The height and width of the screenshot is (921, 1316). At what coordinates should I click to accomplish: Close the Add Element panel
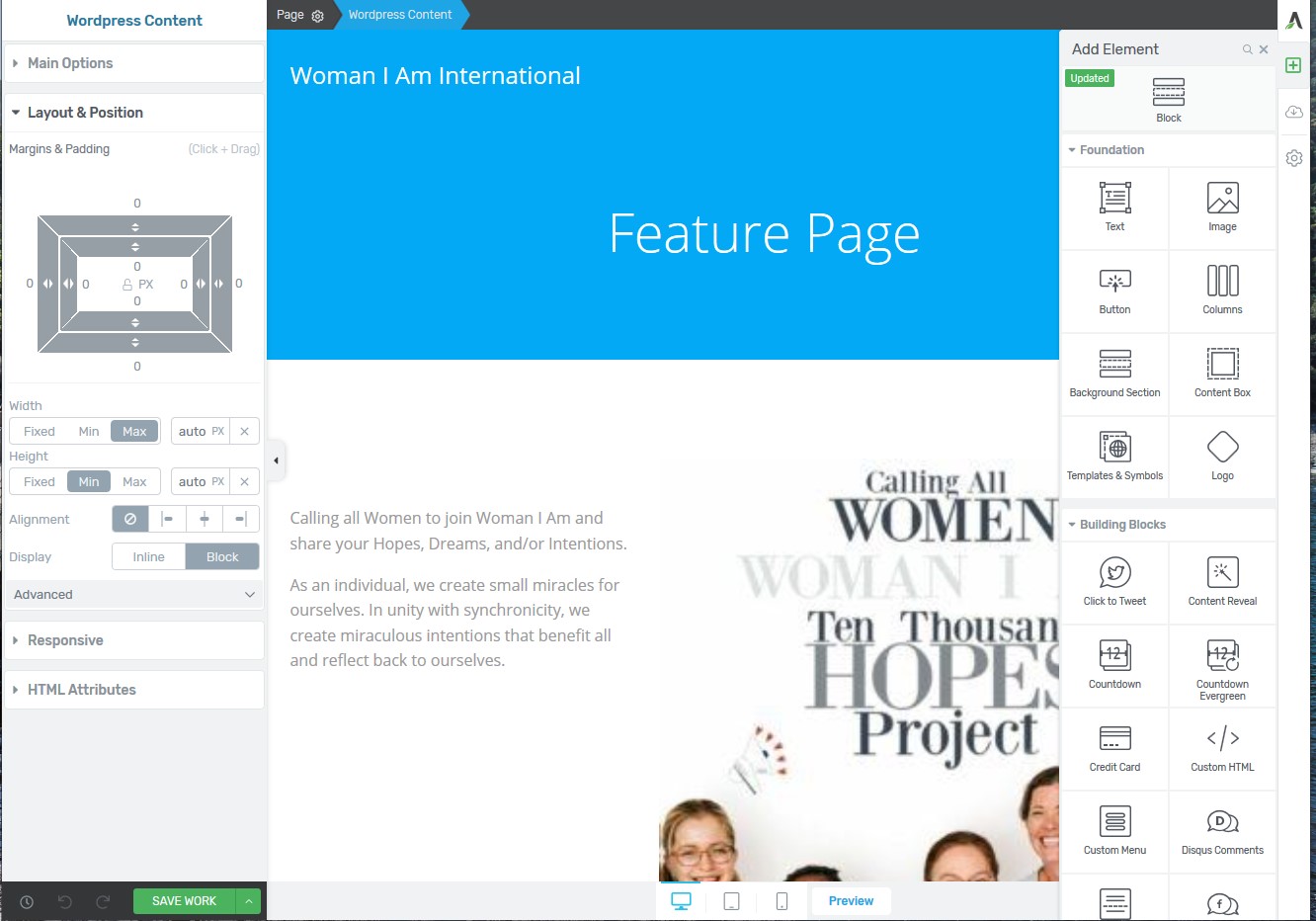[x=1264, y=49]
